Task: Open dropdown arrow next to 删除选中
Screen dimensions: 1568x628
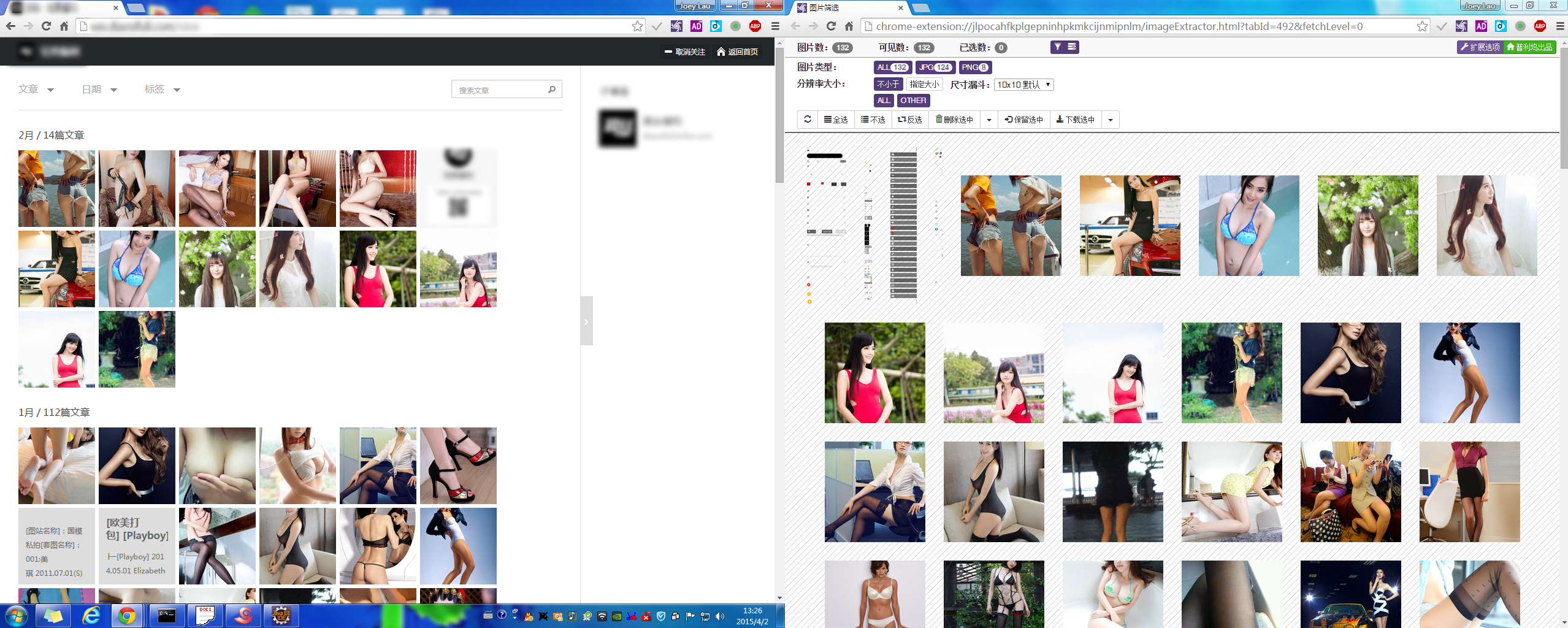Action: click(x=989, y=120)
